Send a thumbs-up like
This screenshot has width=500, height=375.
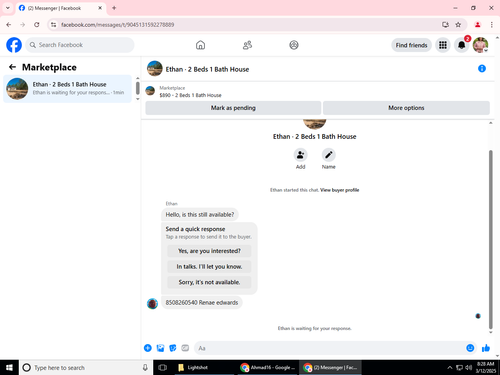[x=486, y=348]
